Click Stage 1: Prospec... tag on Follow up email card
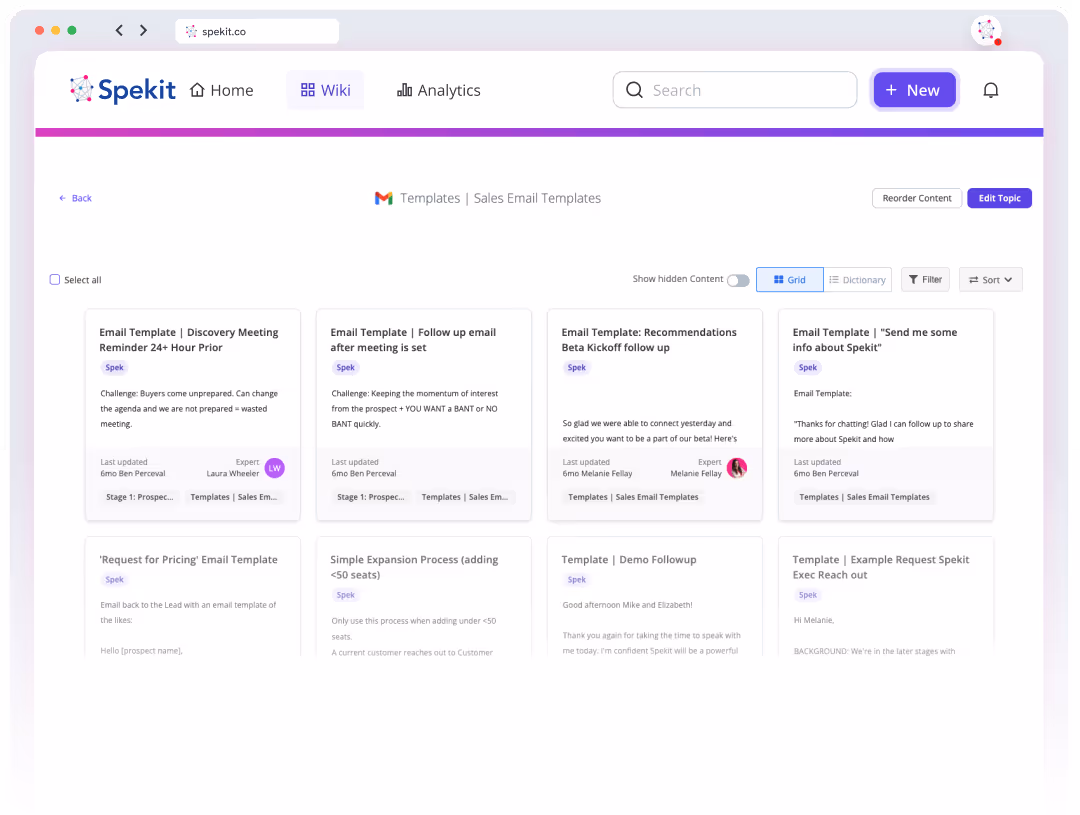The height and width of the screenshot is (815, 1080). (371, 497)
